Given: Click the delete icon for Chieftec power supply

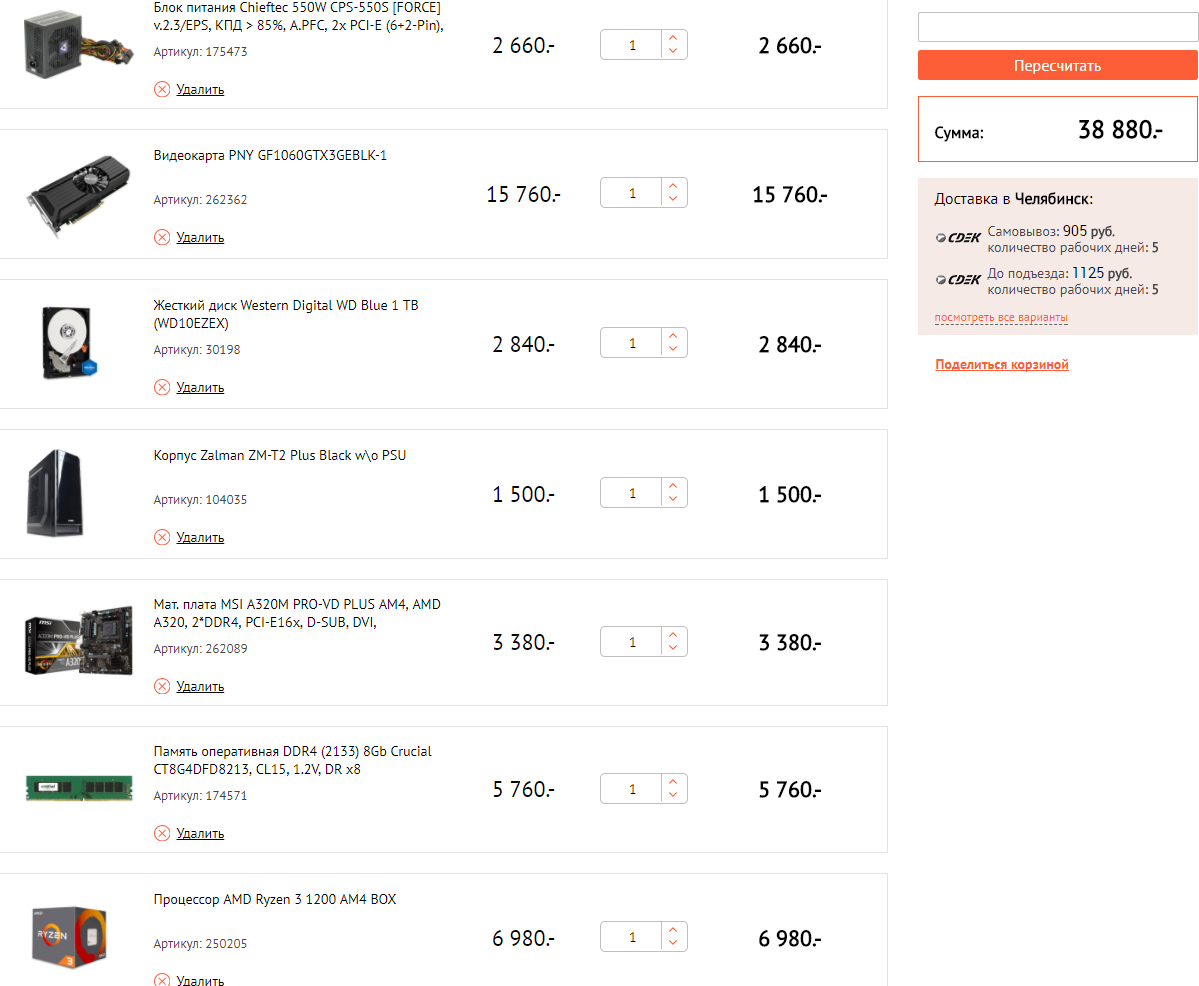Looking at the screenshot, I should 162,89.
